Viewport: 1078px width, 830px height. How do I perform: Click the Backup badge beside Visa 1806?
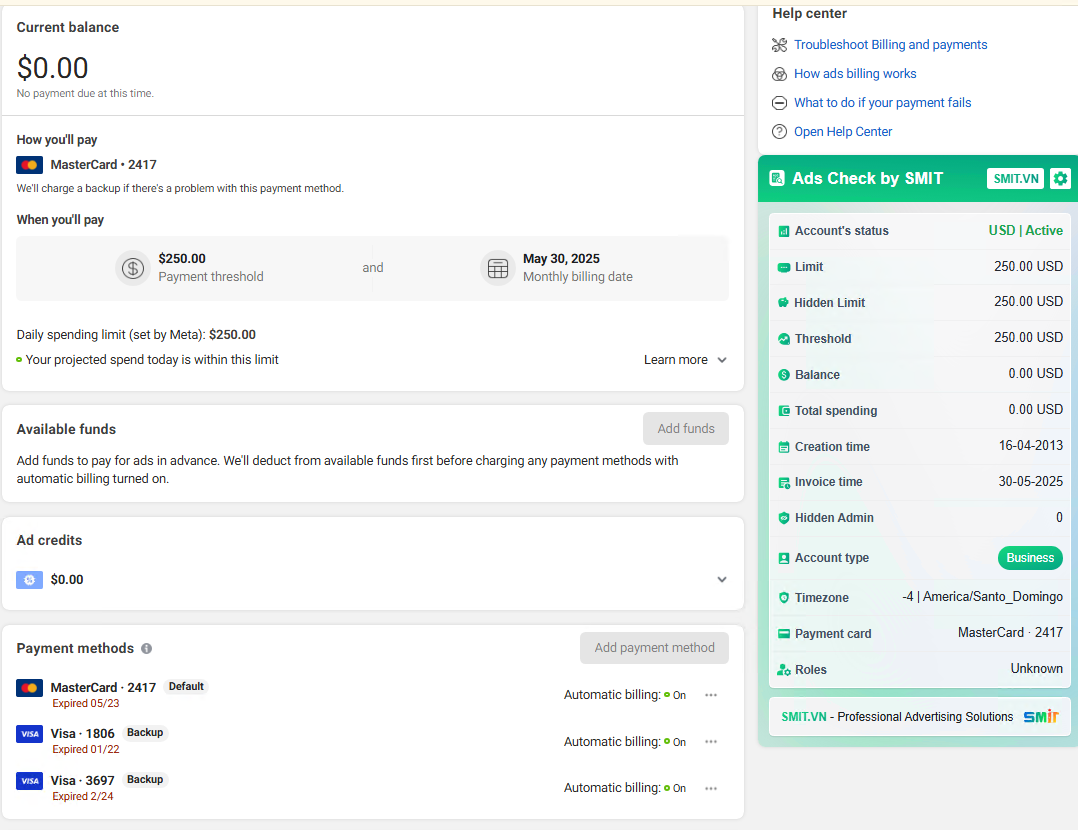tap(145, 732)
